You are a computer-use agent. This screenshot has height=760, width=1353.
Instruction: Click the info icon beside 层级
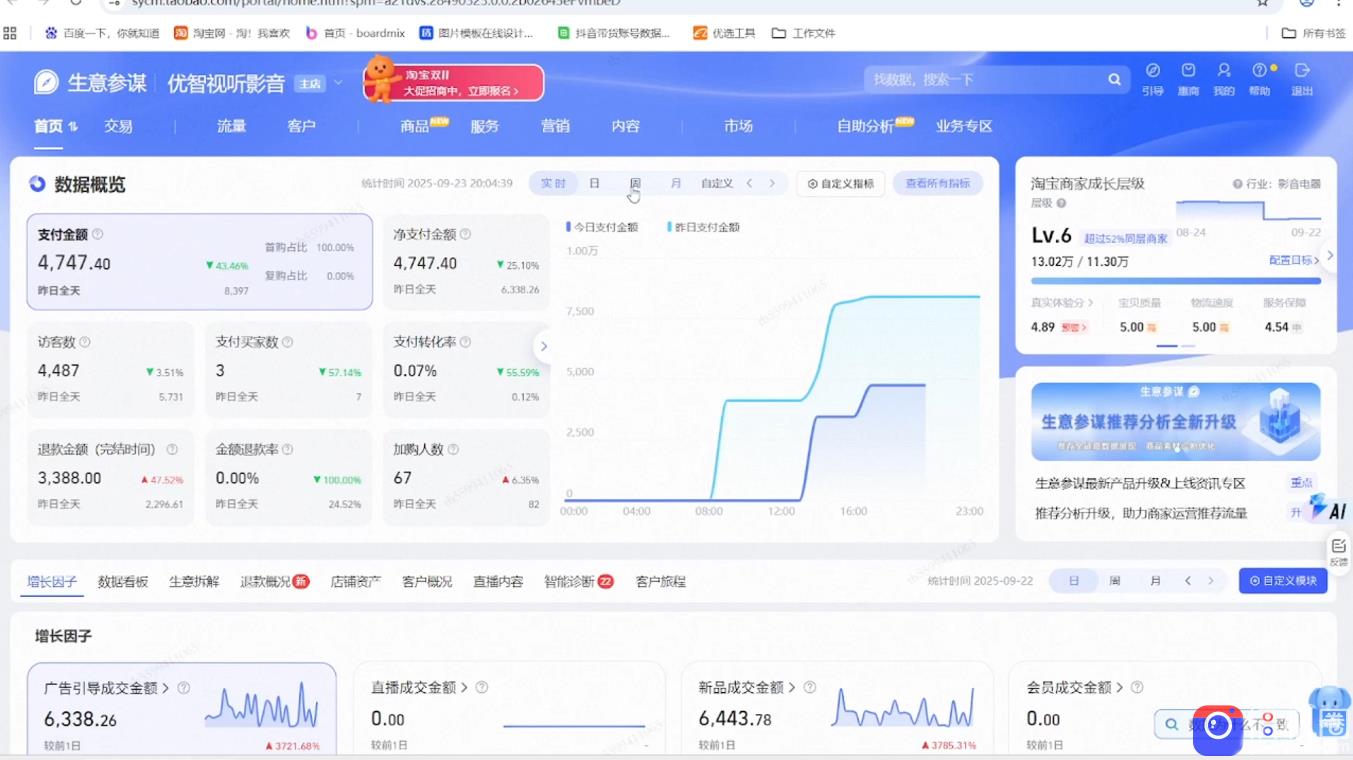click(x=1061, y=203)
